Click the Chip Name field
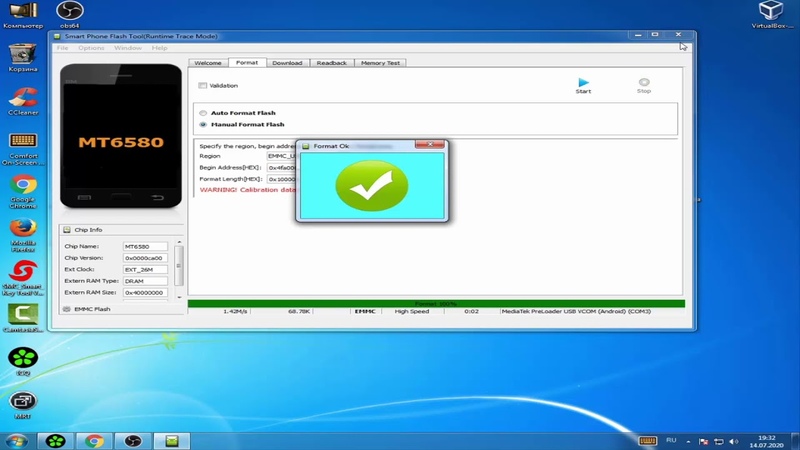Image resolution: width=800 pixels, height=450 pixels. click(x=145, y=246)
